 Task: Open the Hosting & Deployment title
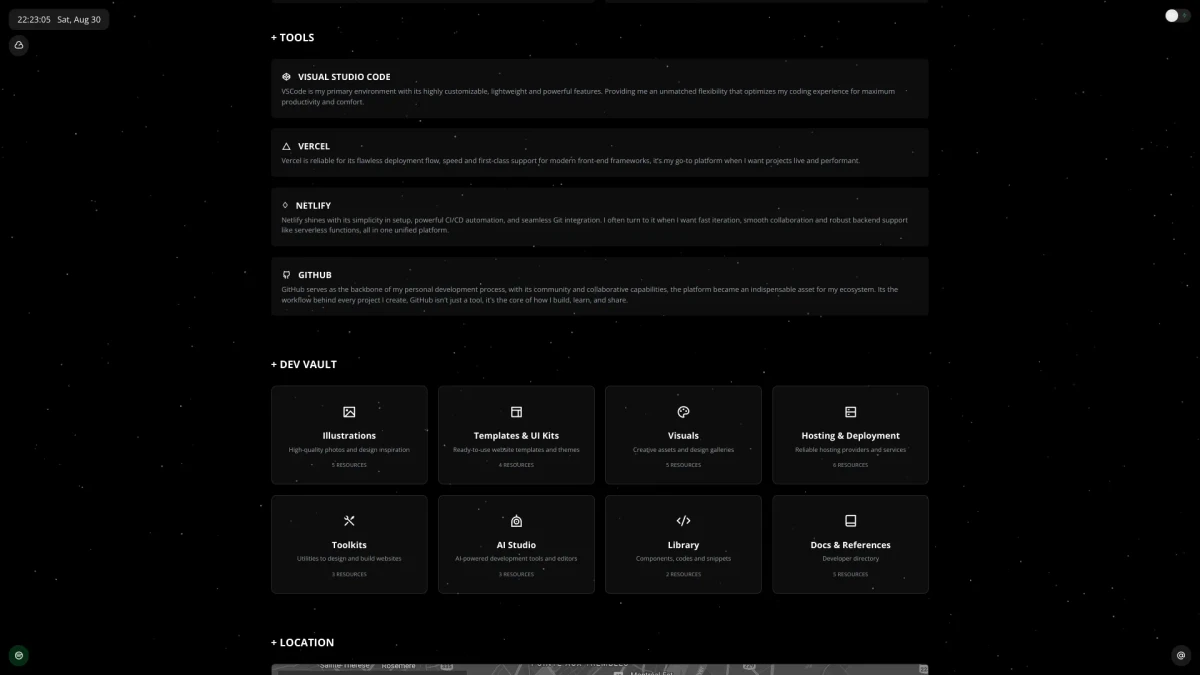[850, 436]
